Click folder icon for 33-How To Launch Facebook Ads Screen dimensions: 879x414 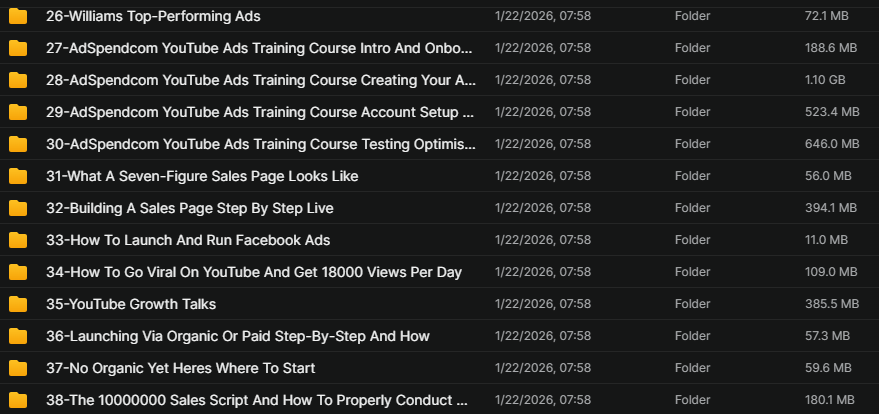[18, 240]
